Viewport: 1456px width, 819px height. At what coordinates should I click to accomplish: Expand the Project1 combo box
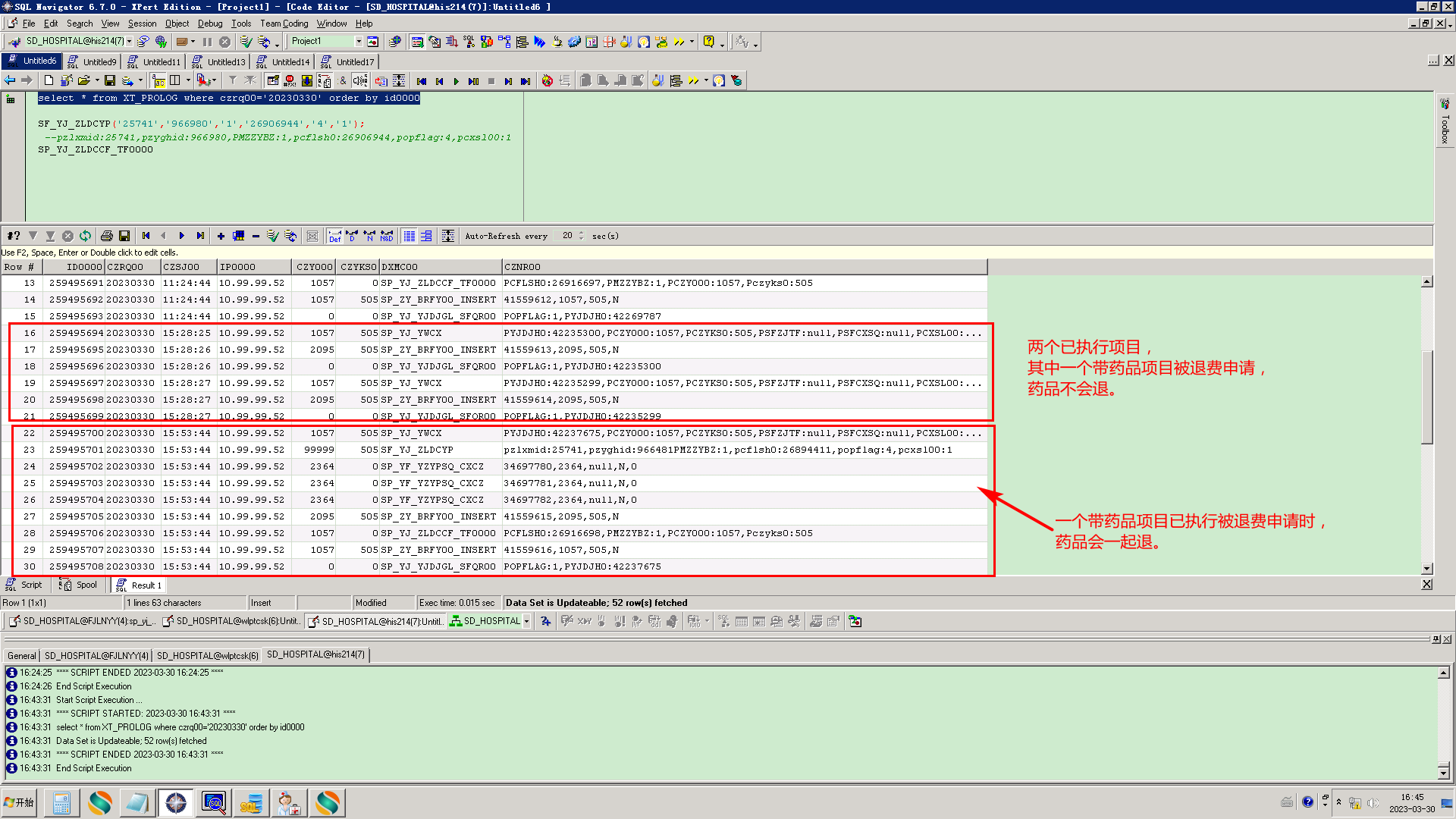click(359, 42)
